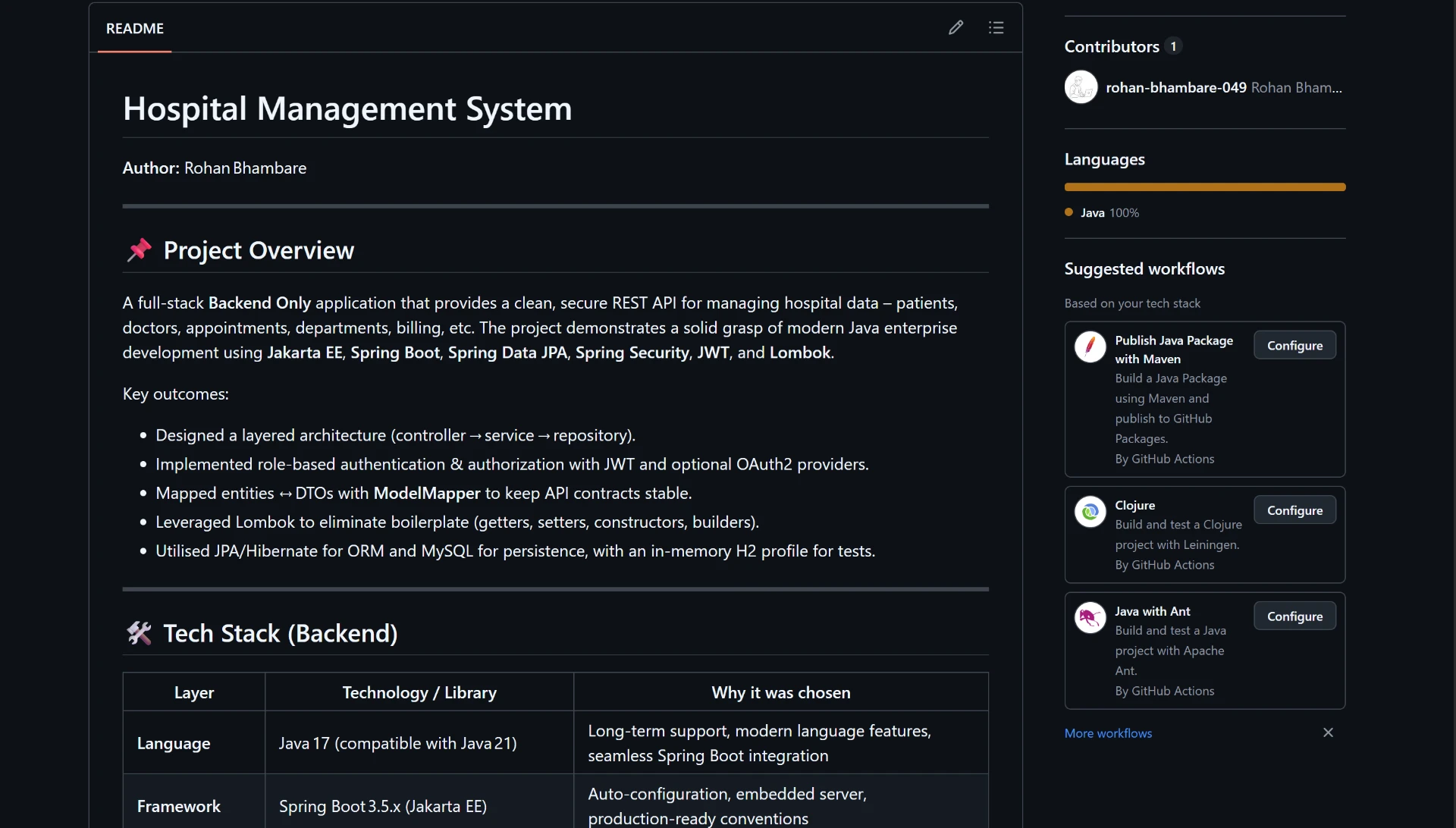Click the contributor count badge 1
Screen dimensions: 1456x828
(1173, 46)
